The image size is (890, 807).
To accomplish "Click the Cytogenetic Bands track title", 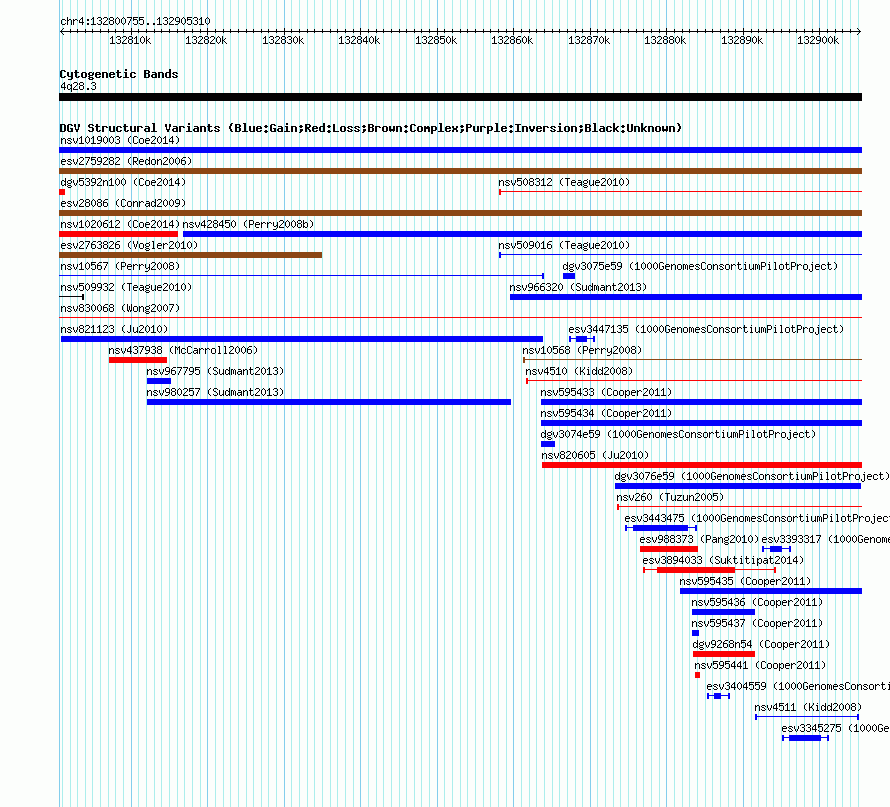I will point(119,74).
